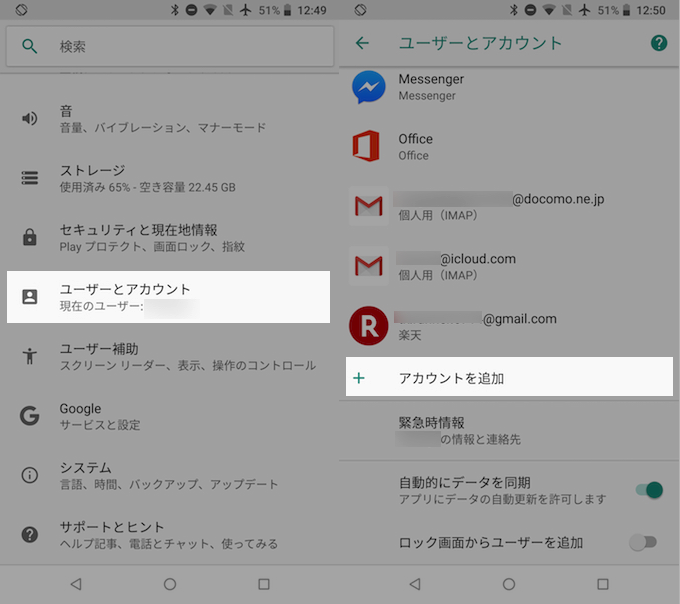Screen dimensions: 680x604
Task: Click the search input field
Action: click(180, 46)
